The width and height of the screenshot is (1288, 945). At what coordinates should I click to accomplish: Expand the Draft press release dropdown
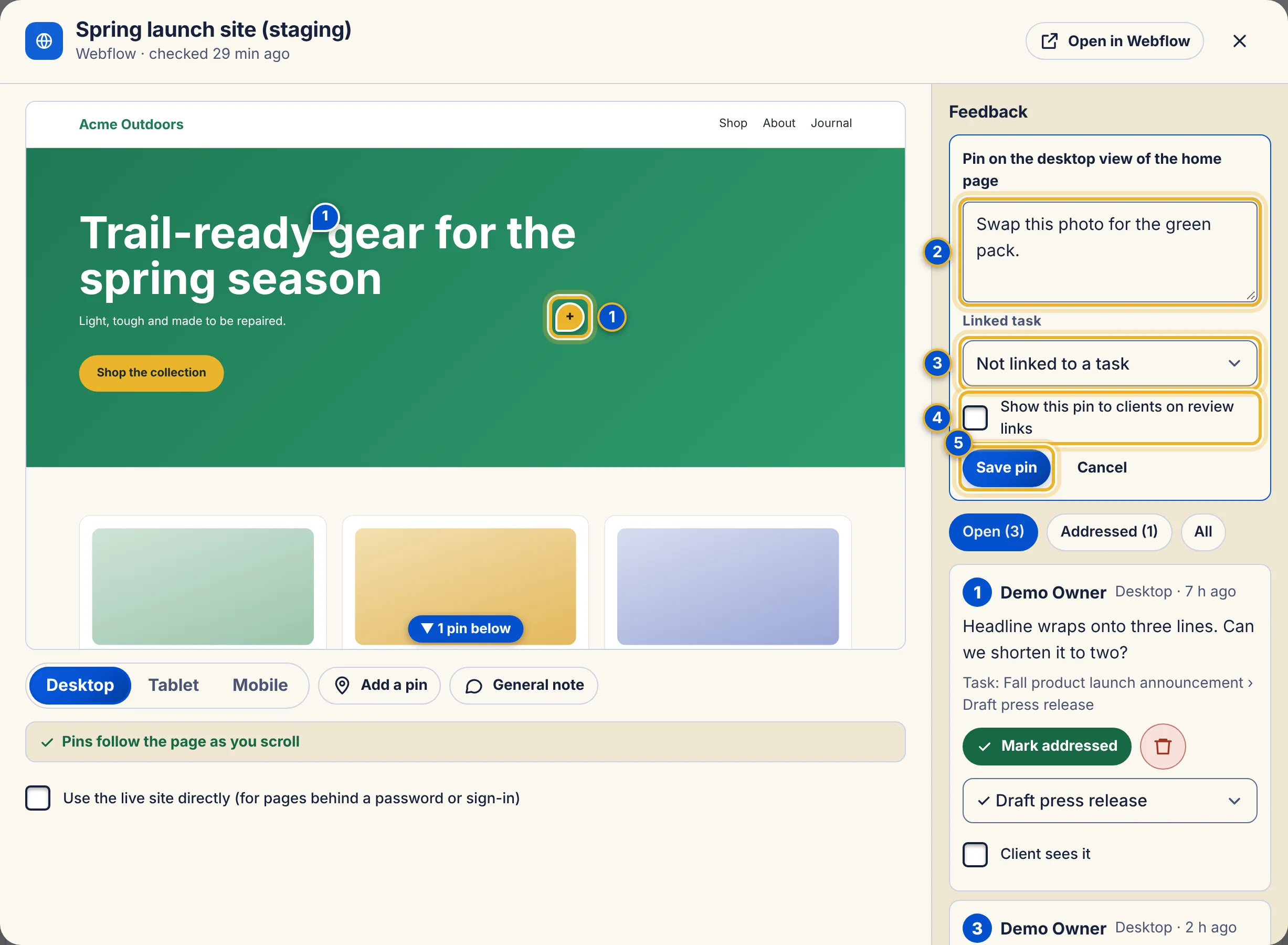[1109, 800]
